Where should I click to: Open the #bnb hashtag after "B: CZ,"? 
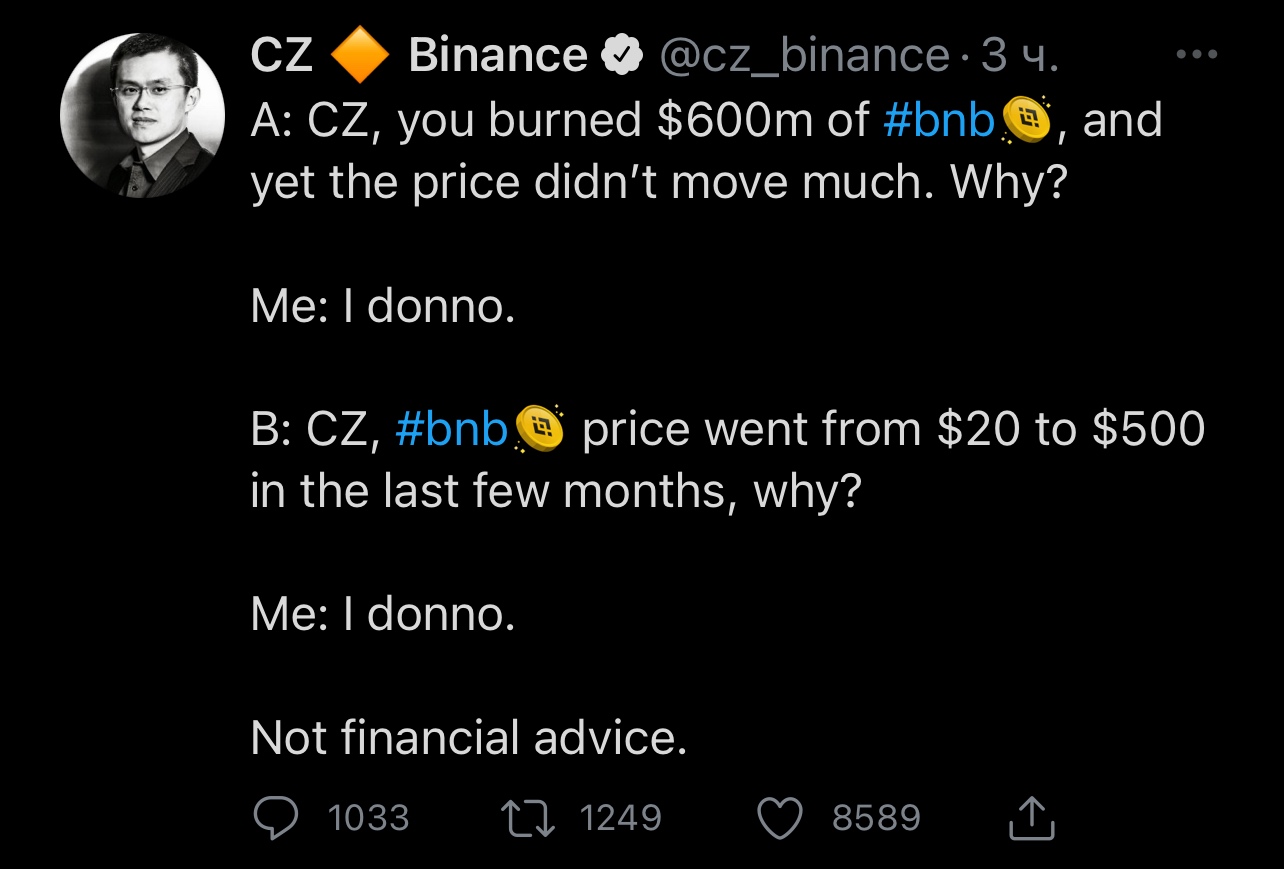point(452,430)
